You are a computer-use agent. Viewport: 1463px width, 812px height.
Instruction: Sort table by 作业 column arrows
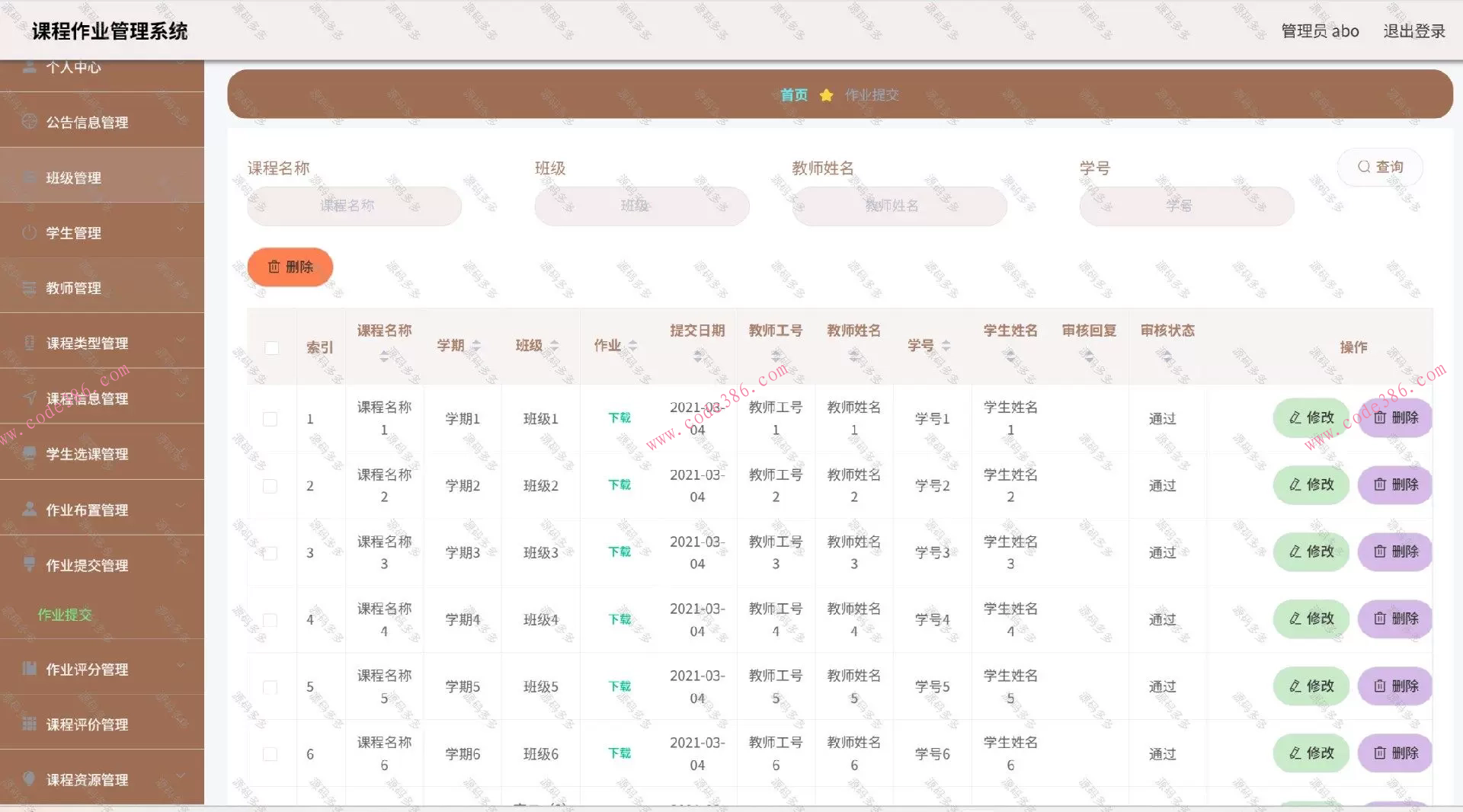[x=632, y=346]
